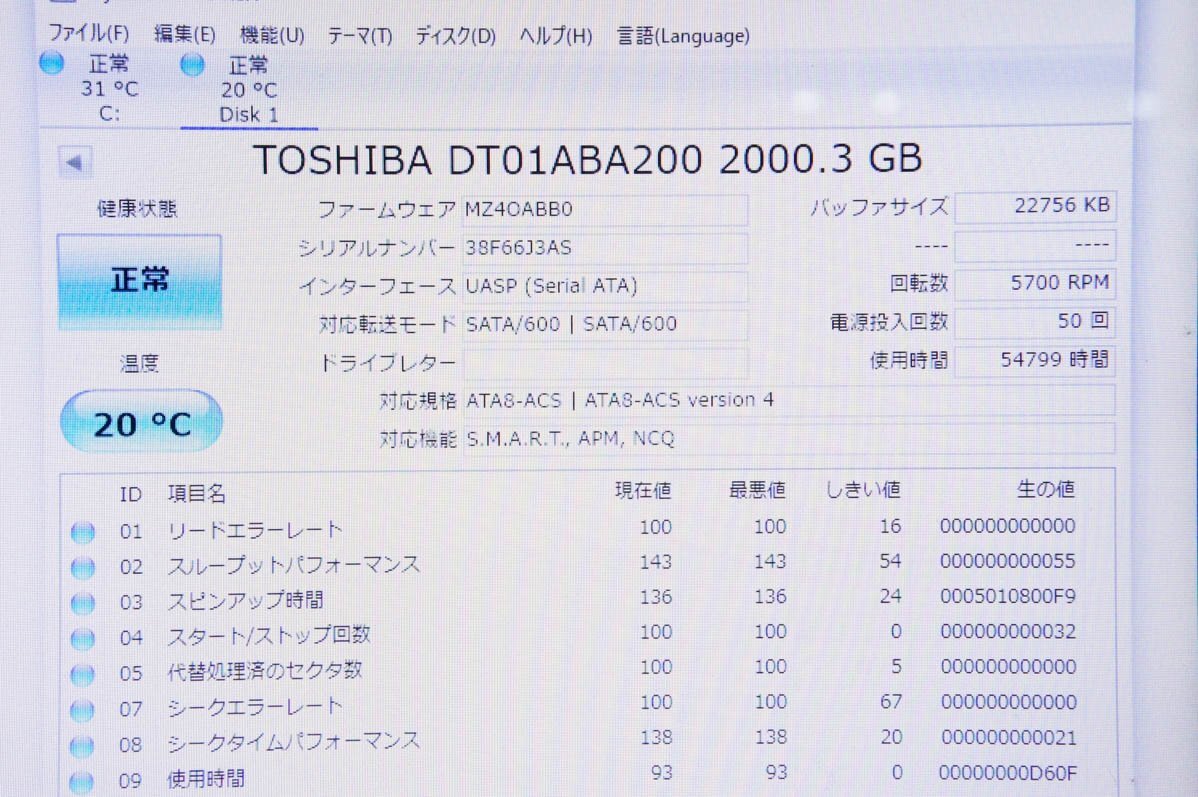The width and height of the screenshot is (1198, 797).
Task: Click status orb for ID 02 スループットパフォーマンス
Action: click(x=83, y=567)
